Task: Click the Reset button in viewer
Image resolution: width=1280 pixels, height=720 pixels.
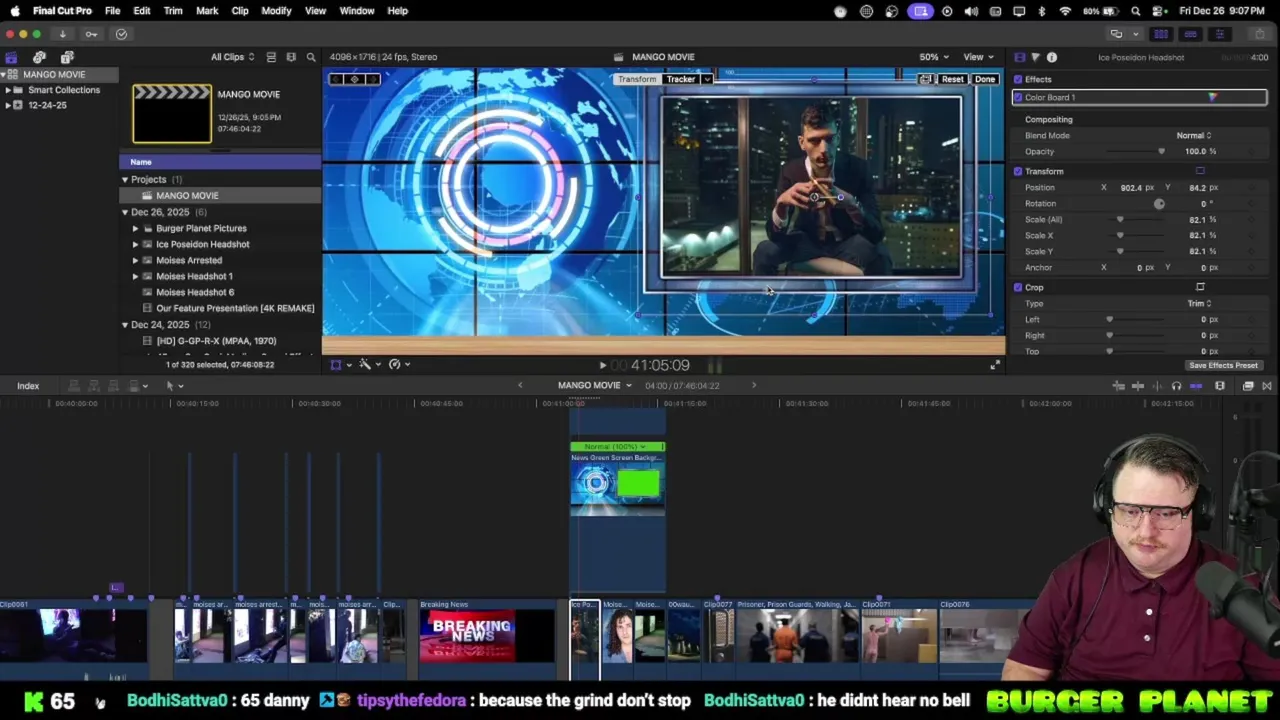Action: pyautogui.click(x=952, y=79)
